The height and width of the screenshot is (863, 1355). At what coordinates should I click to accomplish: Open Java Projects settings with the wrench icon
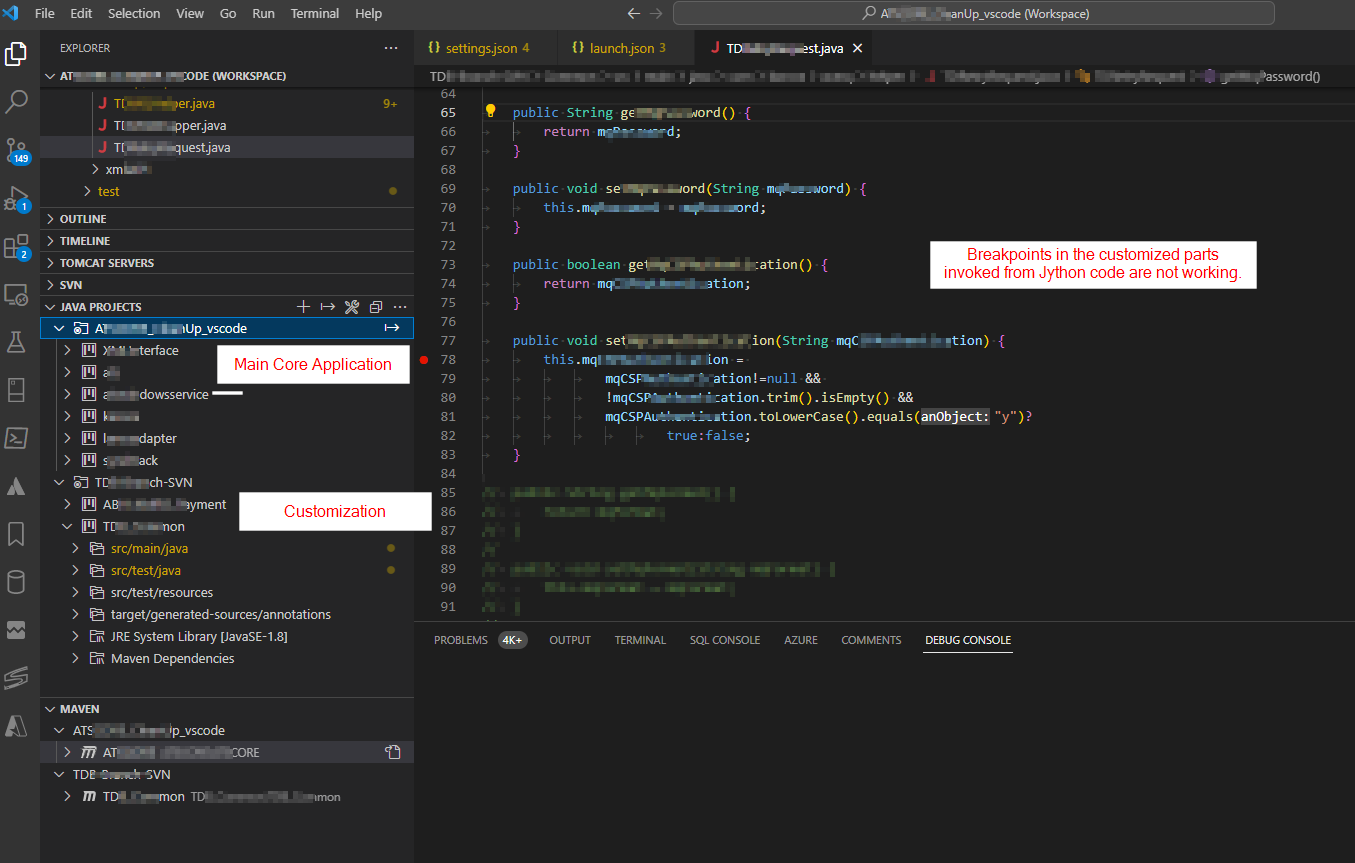351,306
